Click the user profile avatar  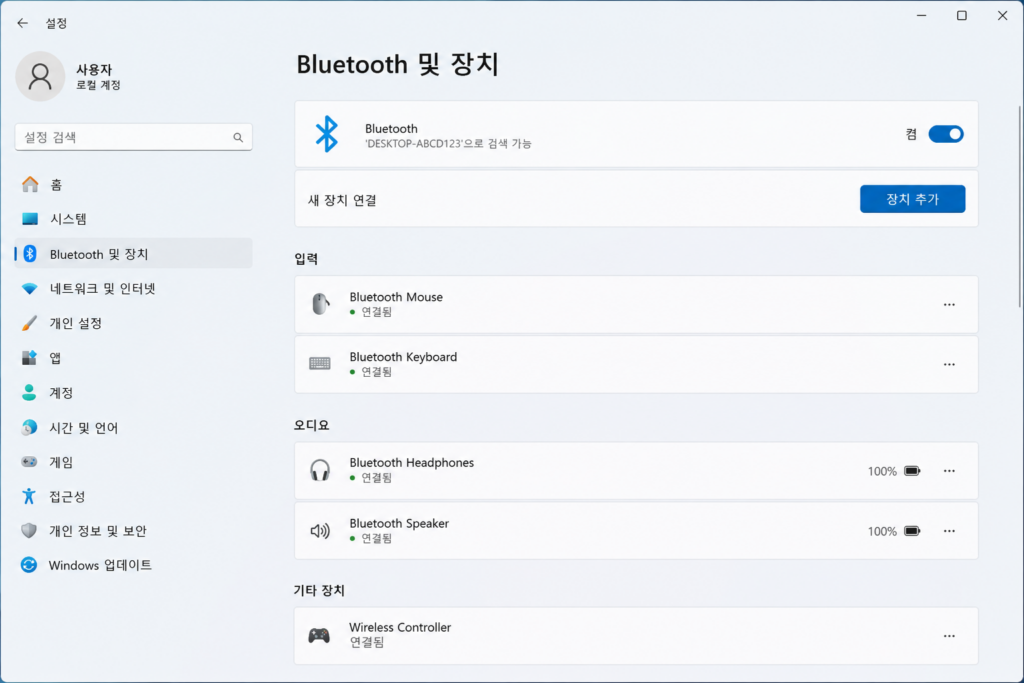40,76
